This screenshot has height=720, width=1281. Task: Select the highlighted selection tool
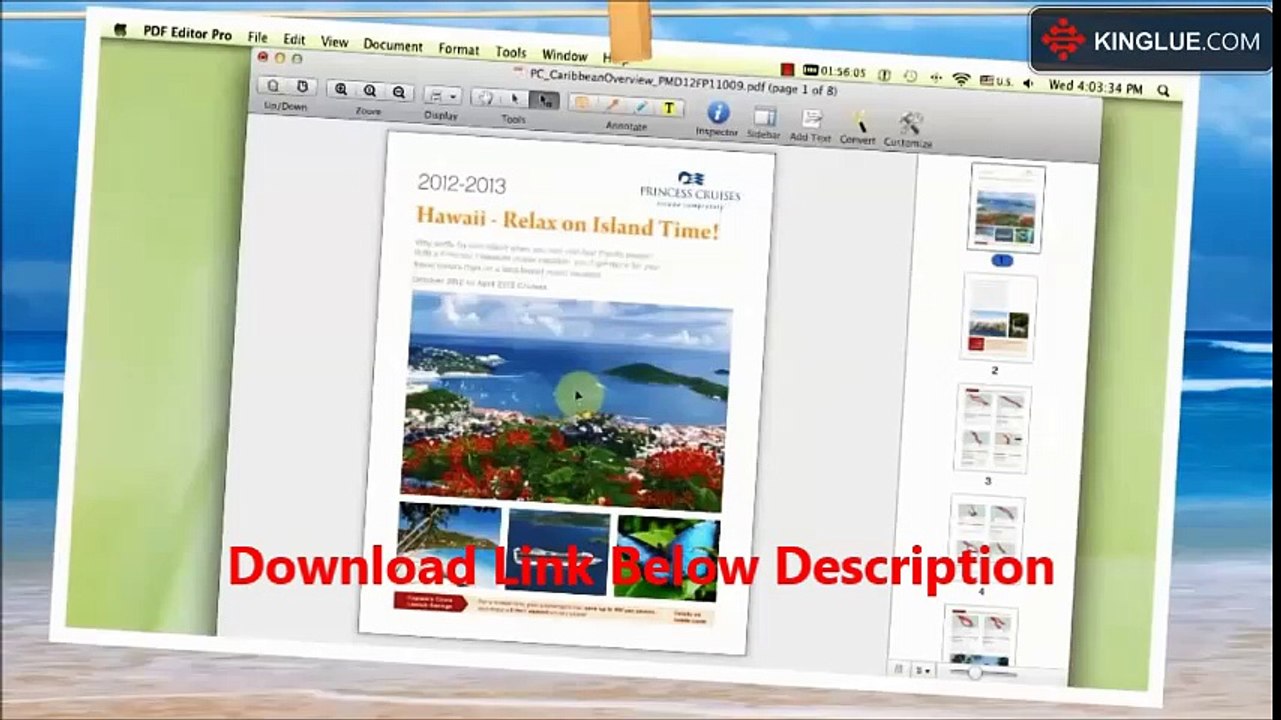coord(544,100)
